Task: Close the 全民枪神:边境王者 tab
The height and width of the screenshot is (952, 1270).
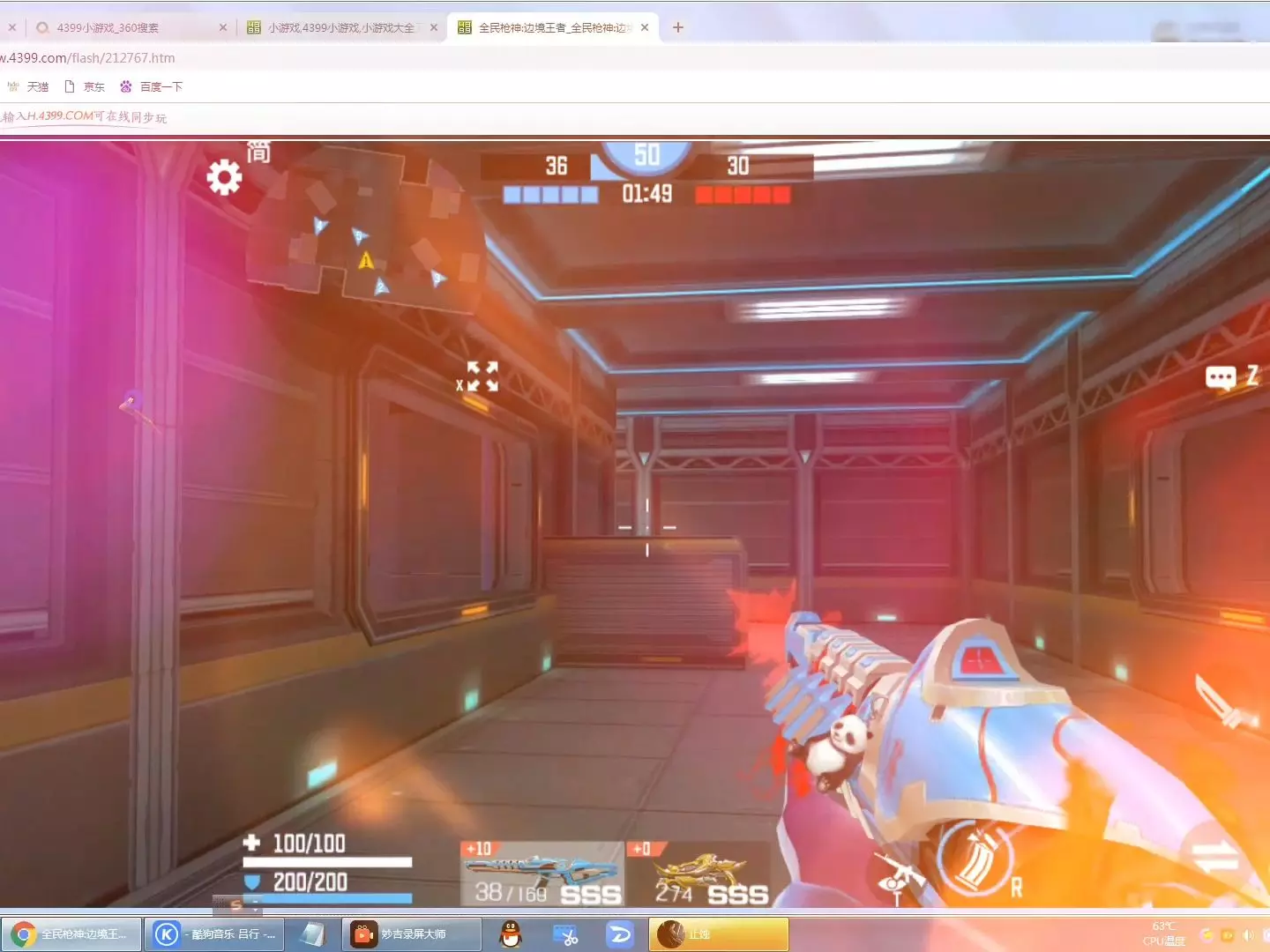Action: click(645, 27)
